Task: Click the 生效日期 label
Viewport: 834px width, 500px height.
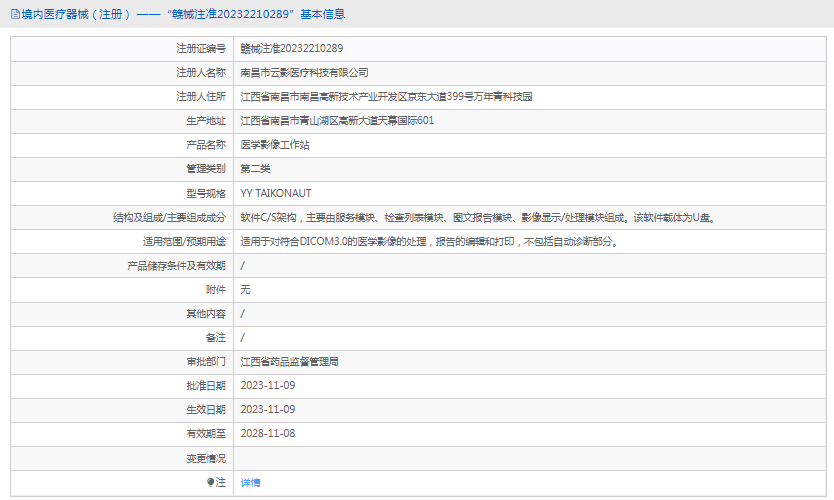Action: pyautogui.click(x=206, y=410)
